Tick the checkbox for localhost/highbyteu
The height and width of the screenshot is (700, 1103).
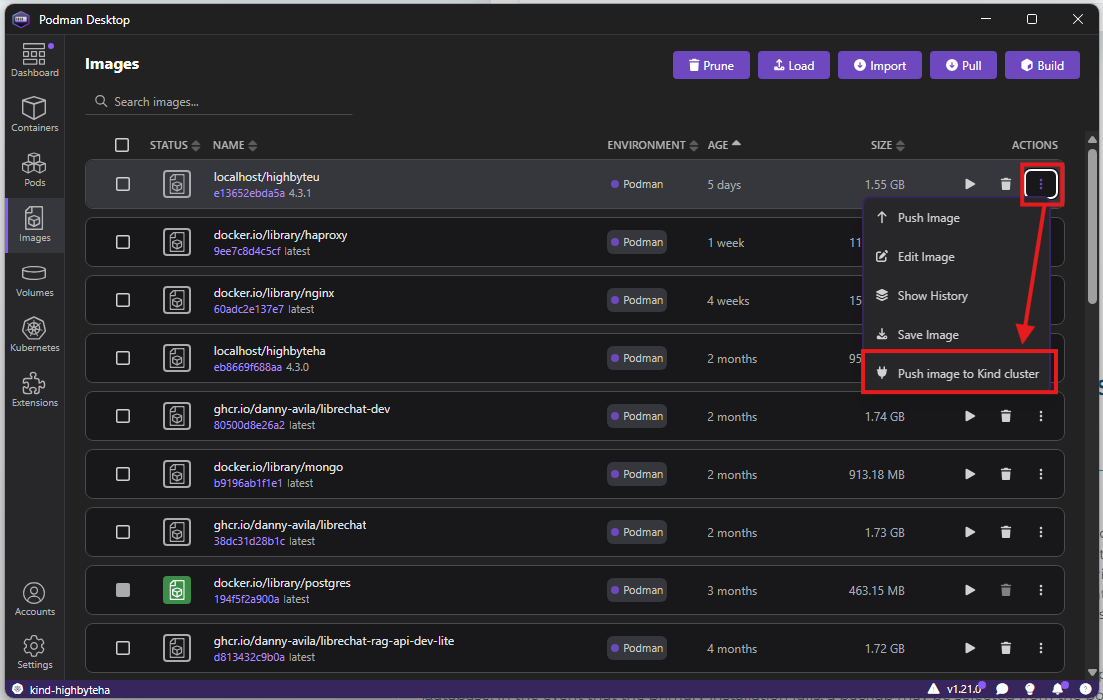(123, 184)
